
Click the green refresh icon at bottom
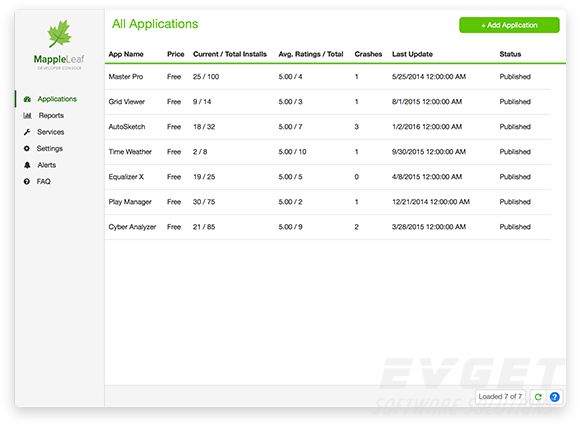pos(538,397)
